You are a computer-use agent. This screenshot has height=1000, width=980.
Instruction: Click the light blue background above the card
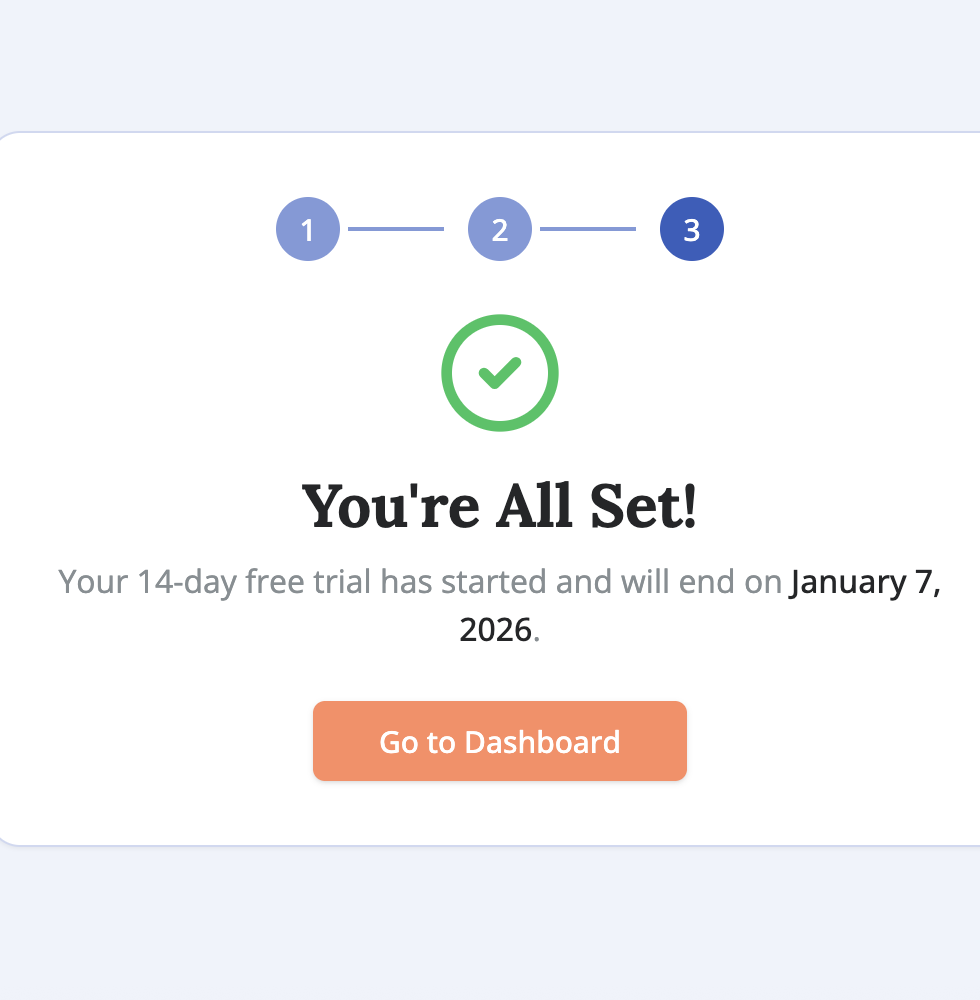[x=490, y=60]
